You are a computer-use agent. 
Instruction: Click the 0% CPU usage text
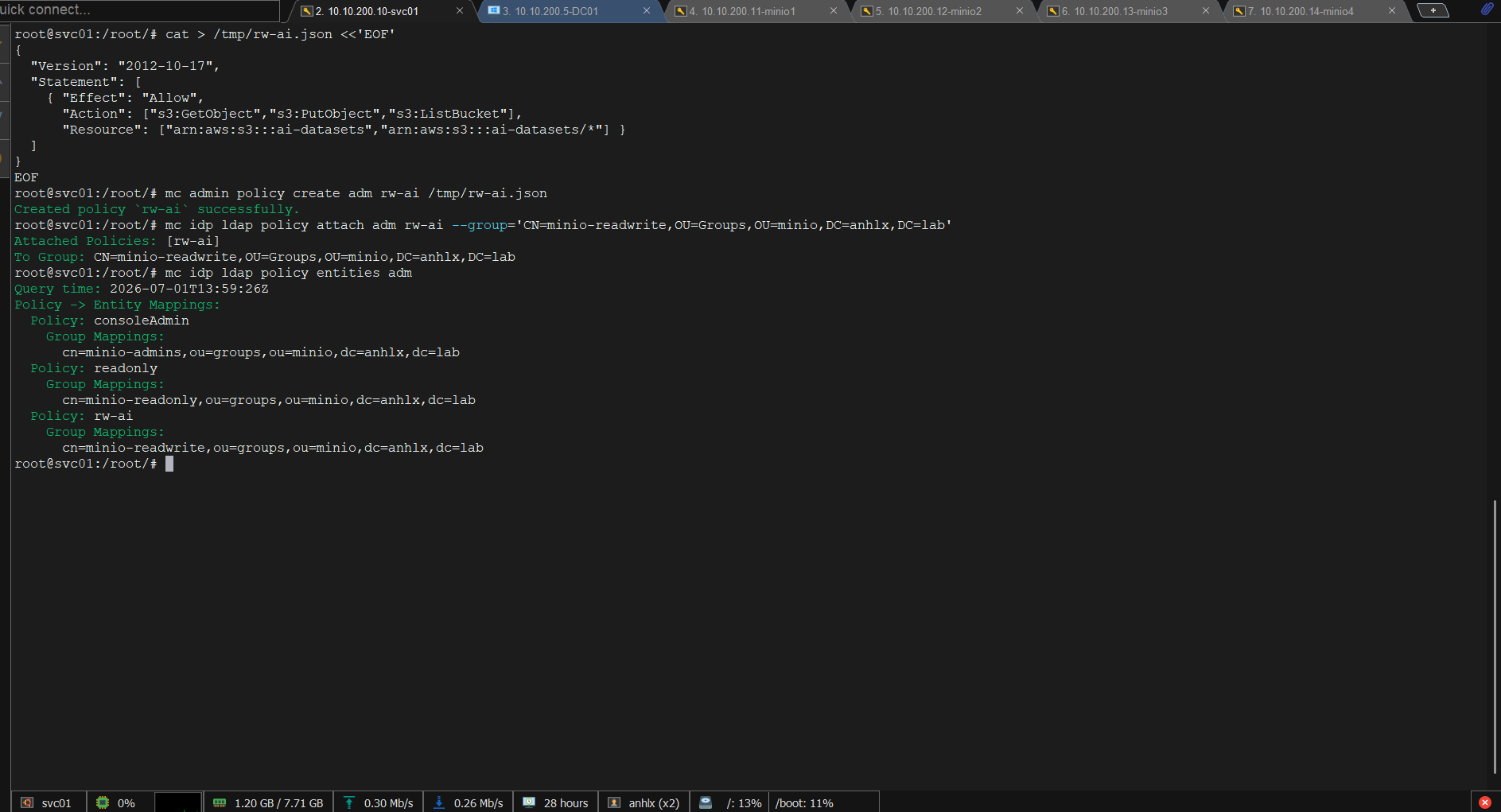(126, 803)
